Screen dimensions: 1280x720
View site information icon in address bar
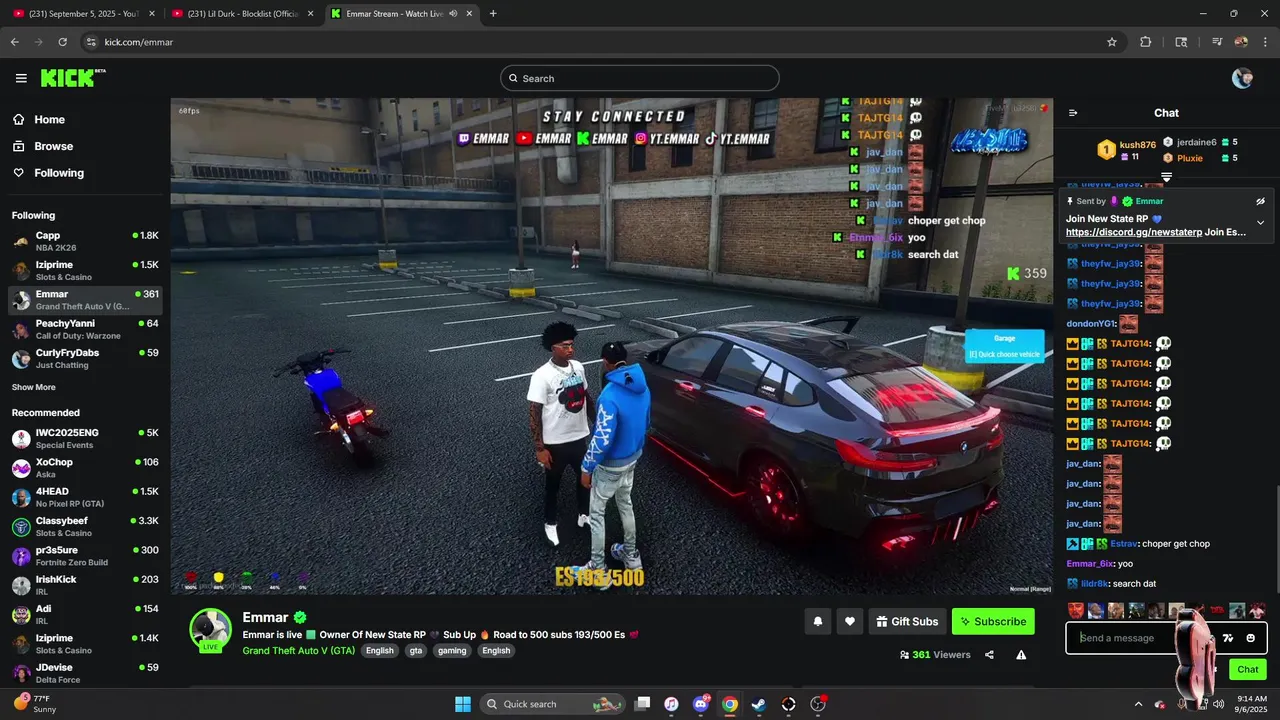(x=91, y=42)
